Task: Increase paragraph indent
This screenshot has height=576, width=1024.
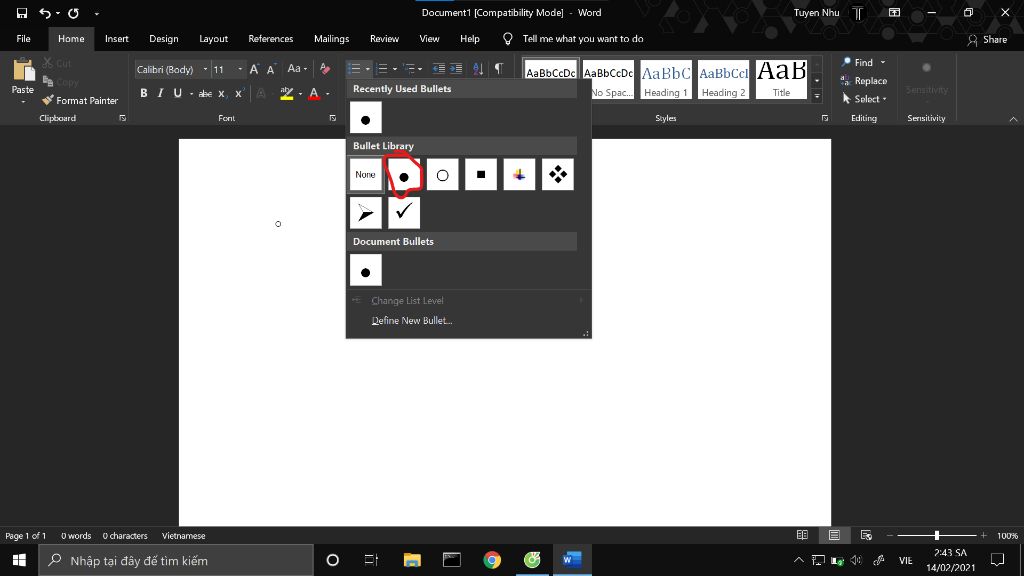Action: pos(456,69)
